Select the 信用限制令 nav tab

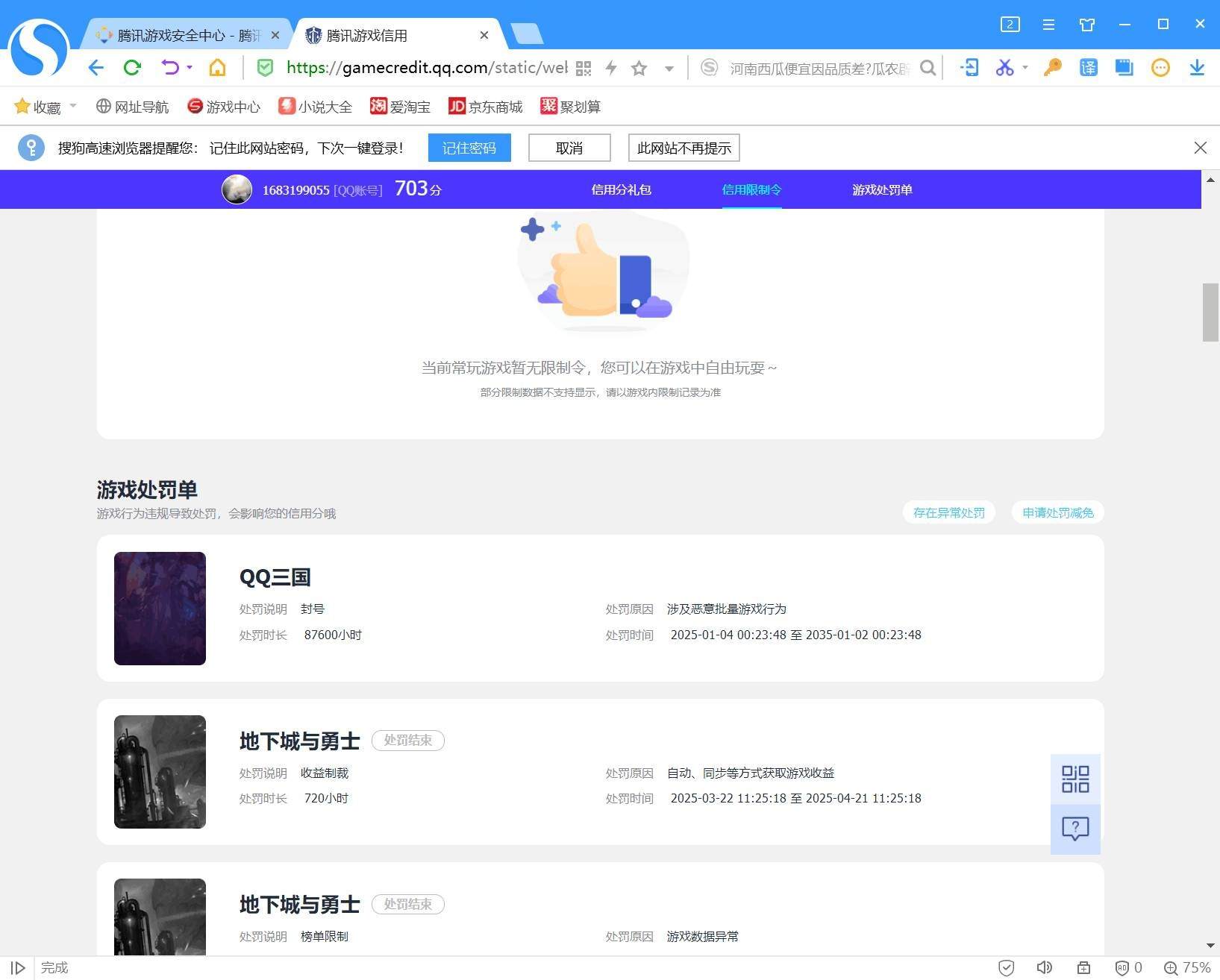pyautogui.click(x=751, y=189)
